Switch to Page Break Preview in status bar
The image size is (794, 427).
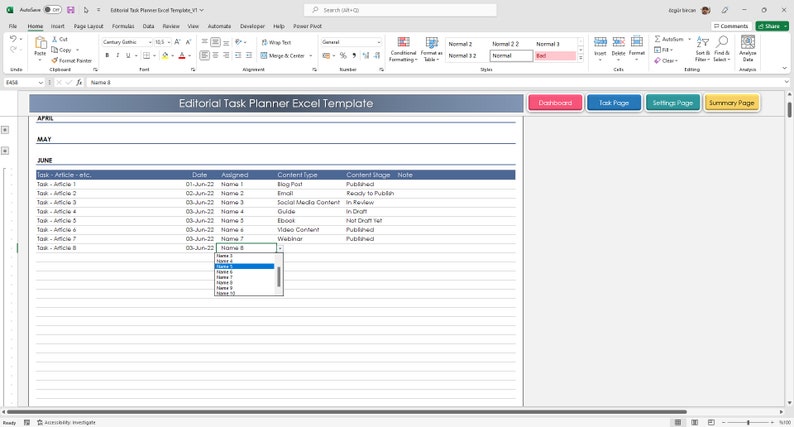coord(711,422)
